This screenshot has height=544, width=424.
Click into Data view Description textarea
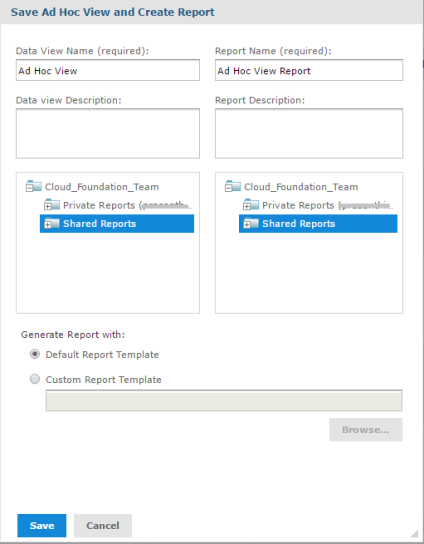(108, 134)
